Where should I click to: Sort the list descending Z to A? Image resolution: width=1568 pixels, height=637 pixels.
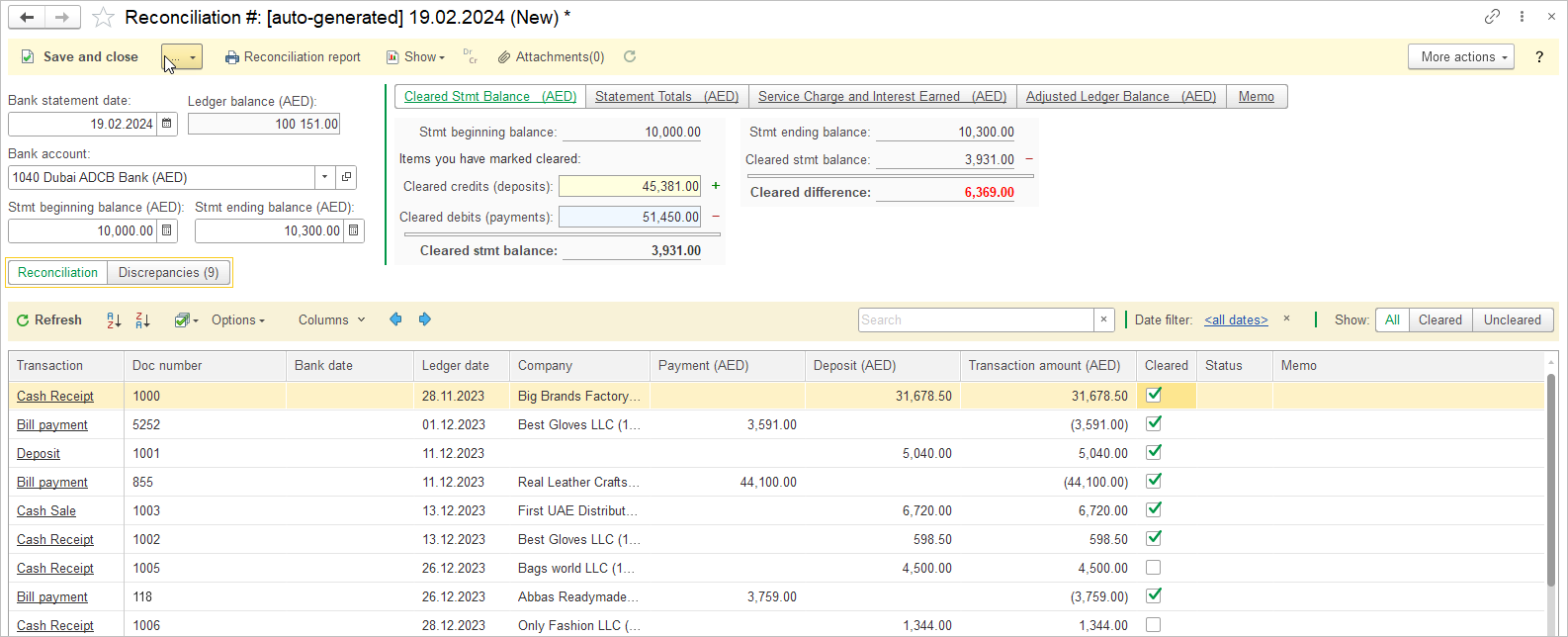point(142,319)
